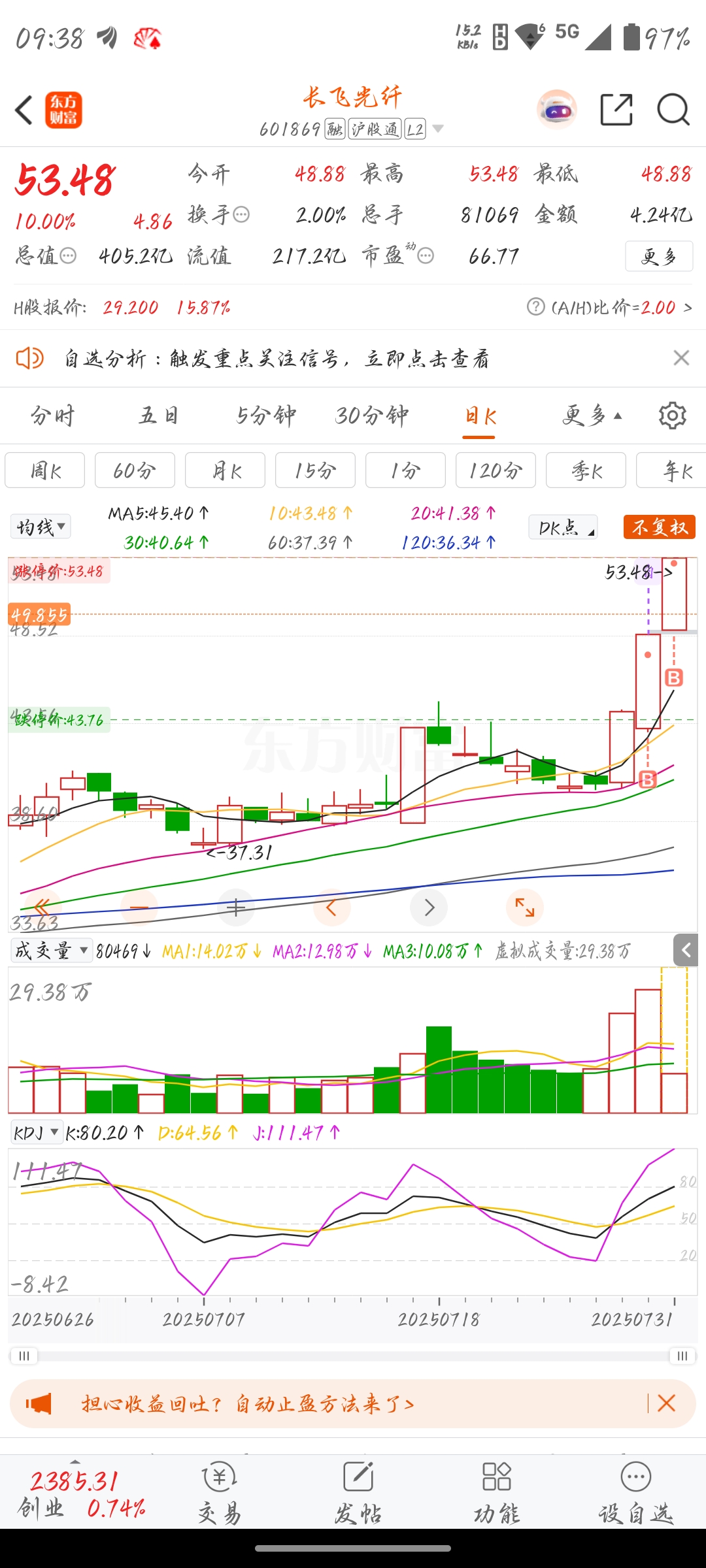Tap the speaker icon beside 自选分析
The image size is (706, 1568).
point(29,358)
